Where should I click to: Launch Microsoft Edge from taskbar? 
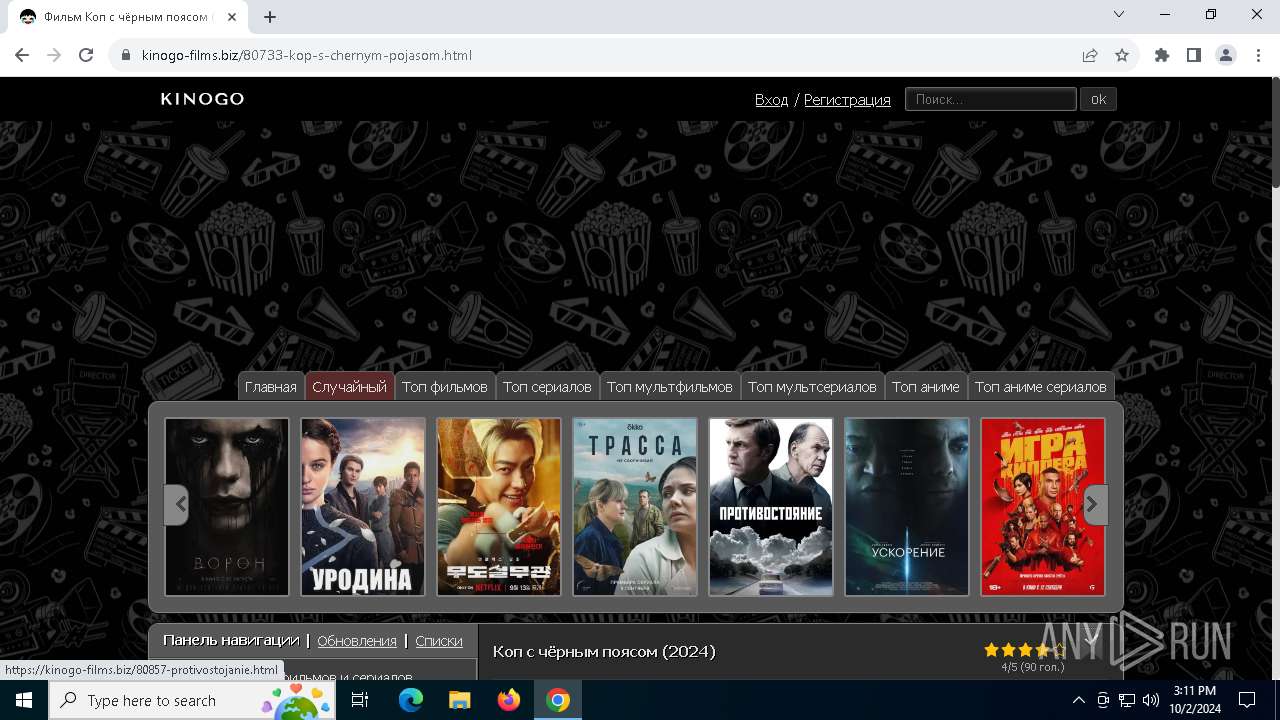coord(411,700)
